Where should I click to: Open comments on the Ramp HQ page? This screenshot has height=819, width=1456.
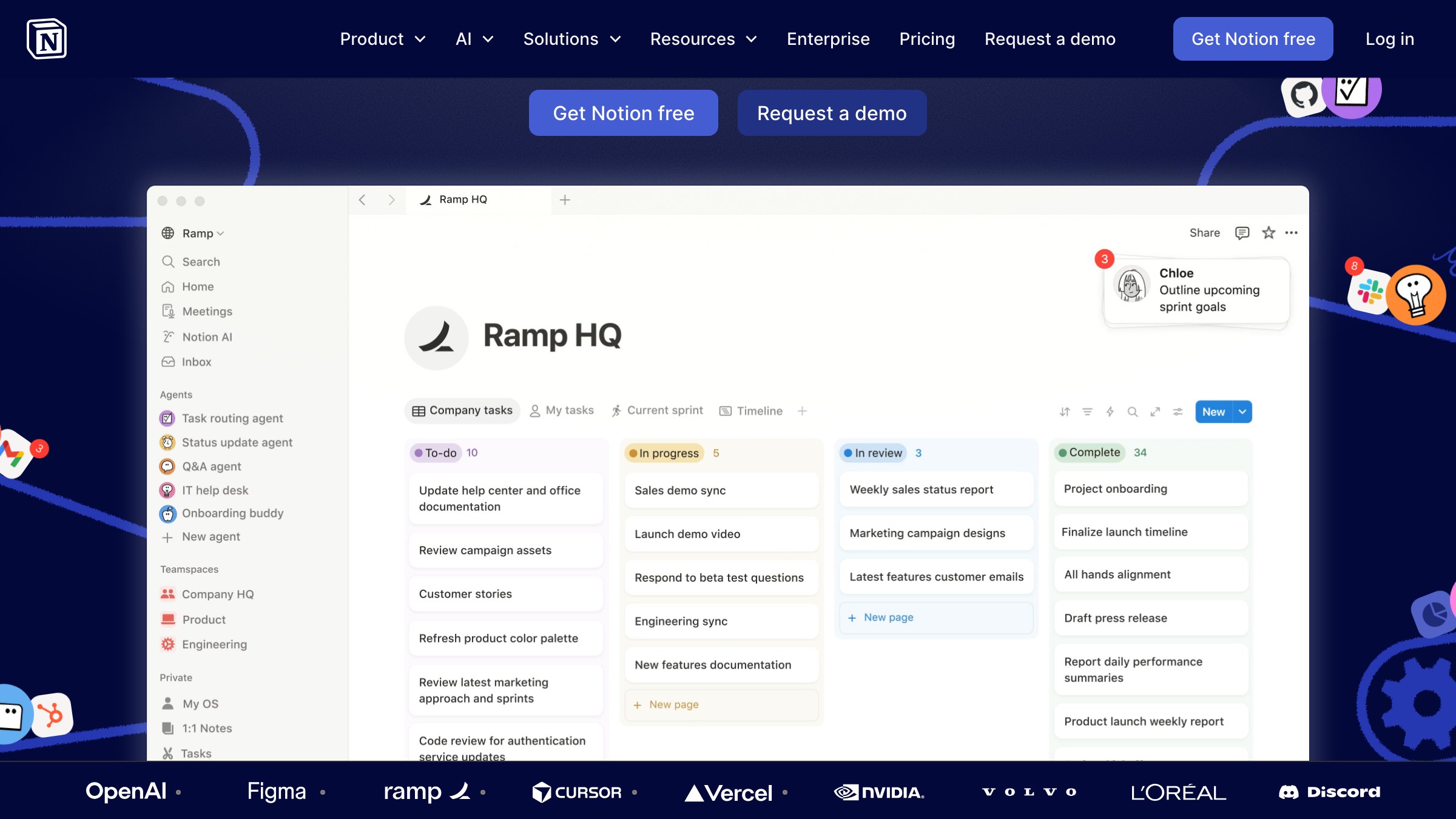pyautogui.click(x=1242, y=233)
